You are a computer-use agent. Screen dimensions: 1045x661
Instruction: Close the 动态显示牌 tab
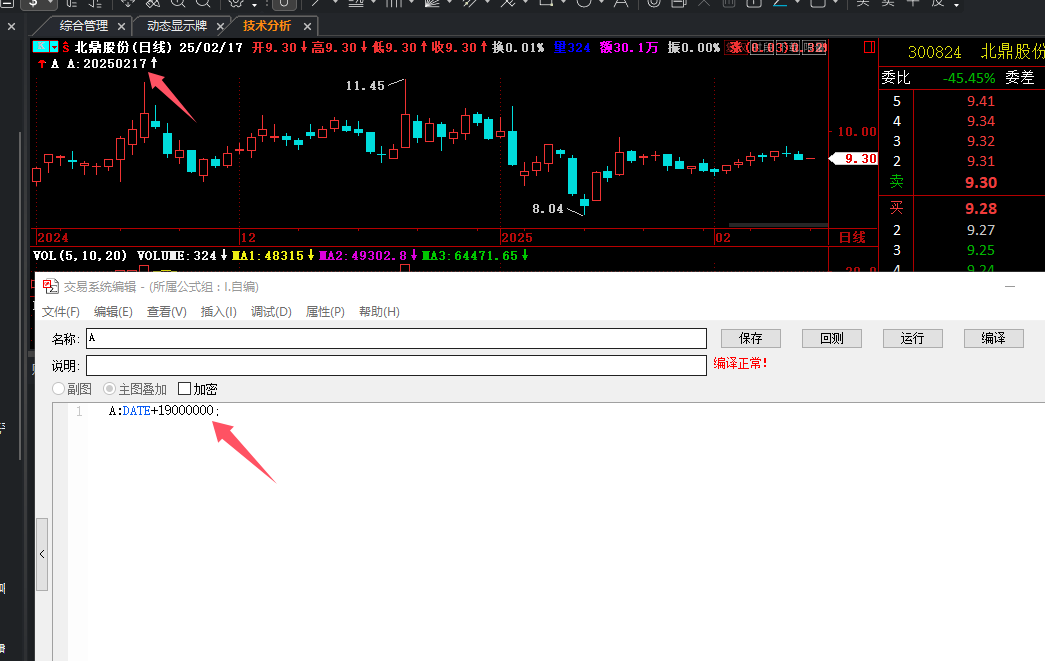click(220, 27)
